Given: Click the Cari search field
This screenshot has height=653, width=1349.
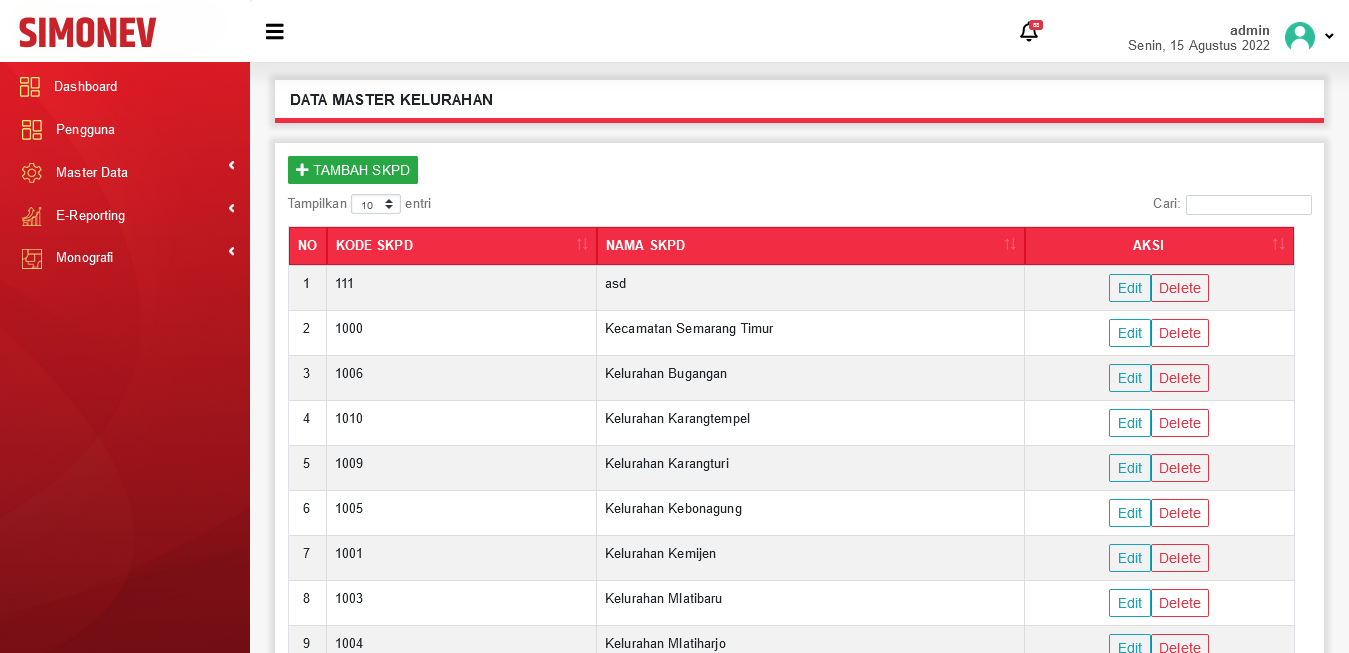Looking at the screenshot, I should [1248, 205].
